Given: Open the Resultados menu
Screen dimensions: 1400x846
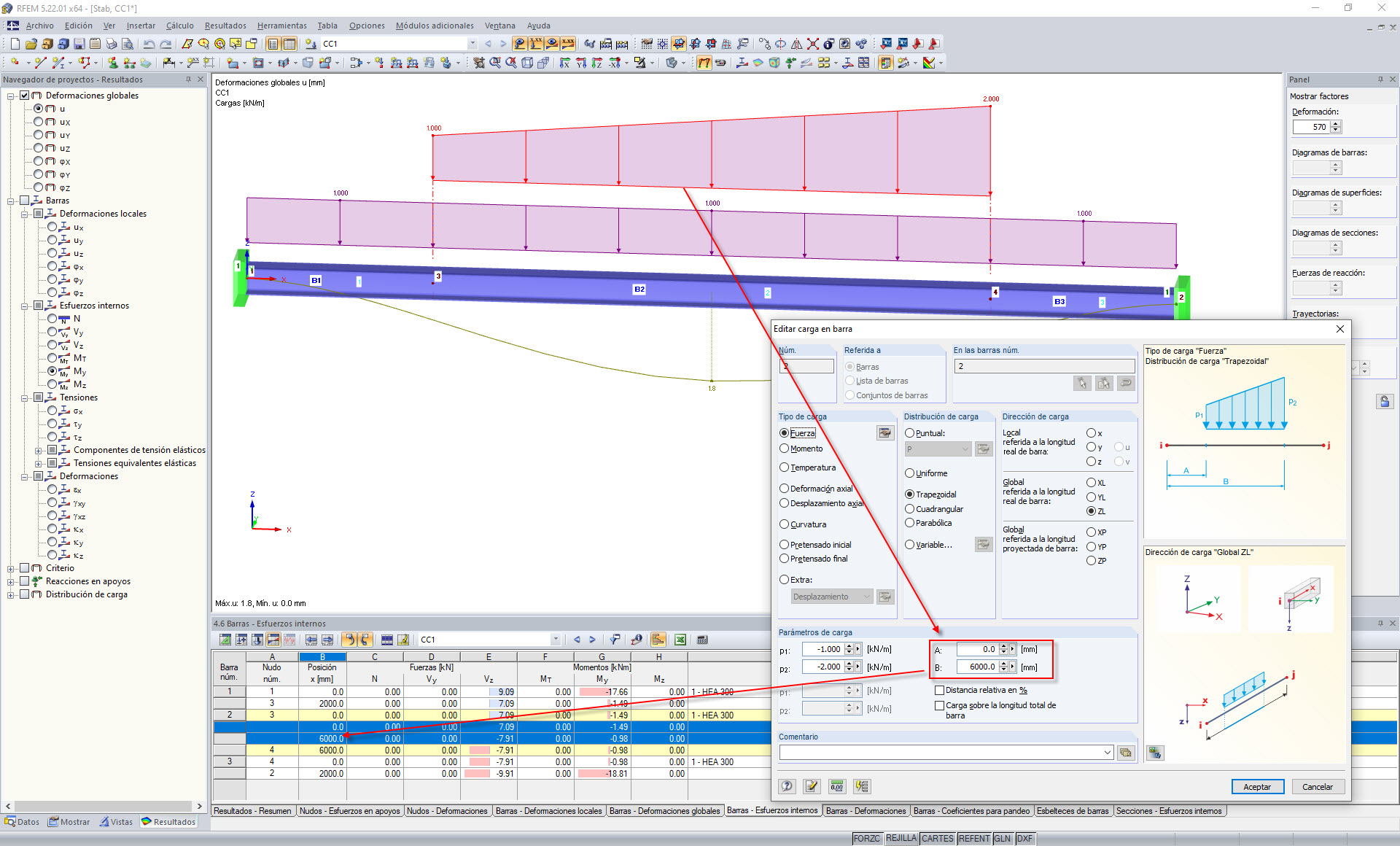Looking at the screenshot, I should point(225,26).
